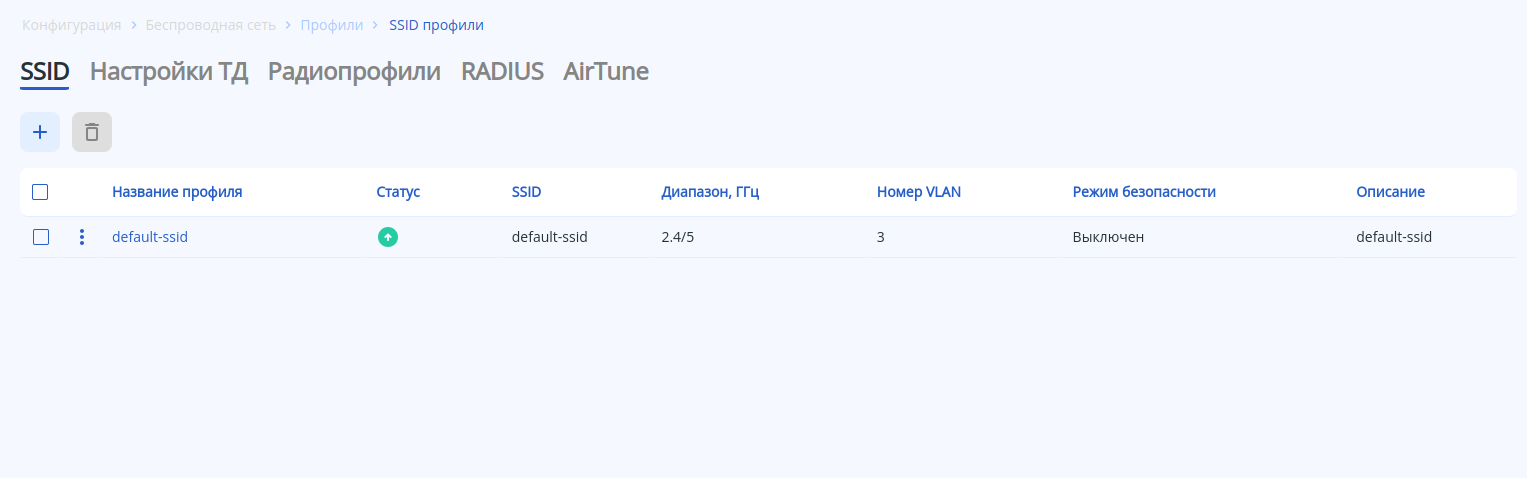The width and height of the screenshot is (1527, 478).
Task: Click the Режим безопасности column header
Action: coord(1144,192)
